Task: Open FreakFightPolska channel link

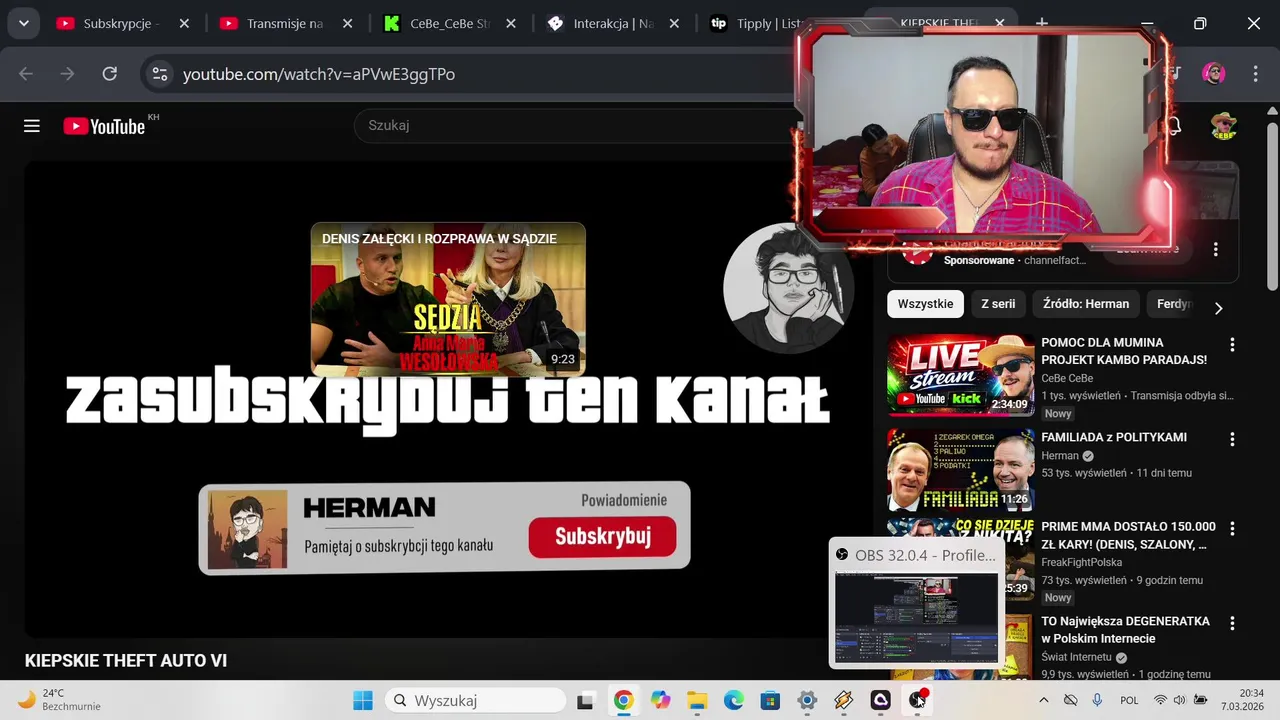Action: tap(1081, 562)
